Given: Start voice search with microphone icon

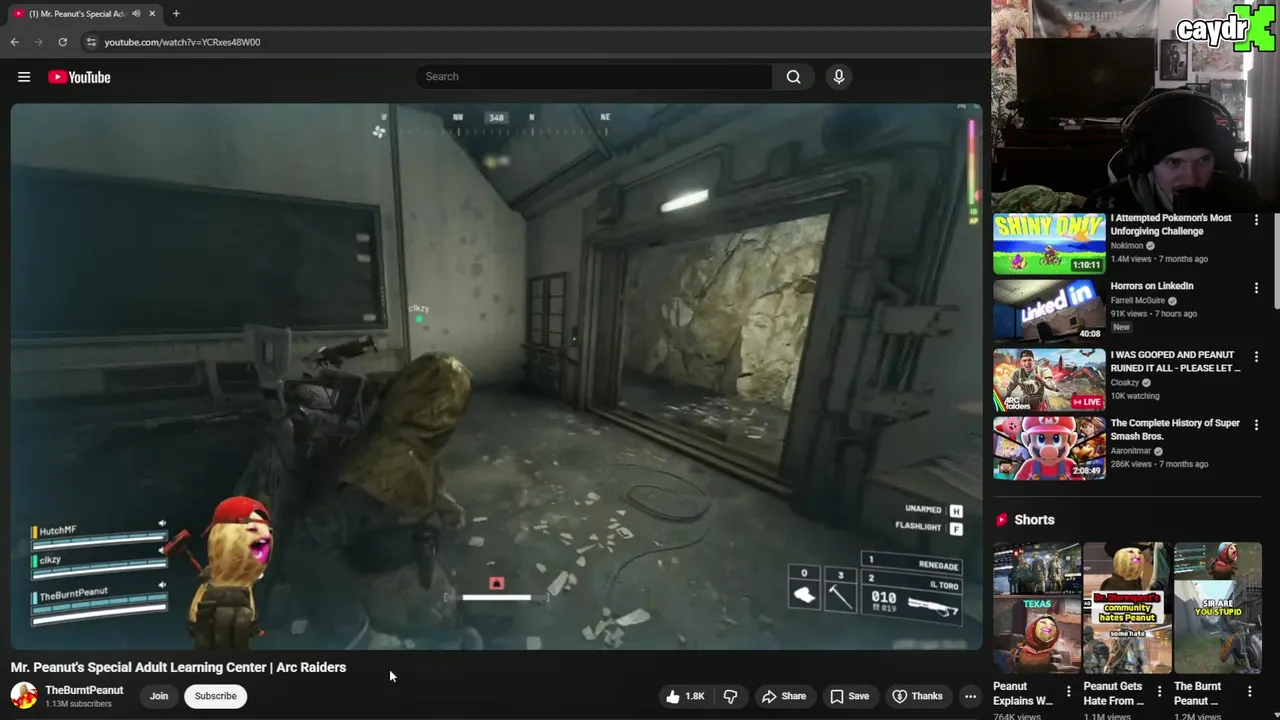Looking at the screenshot, I should click(x=839, y=77).
